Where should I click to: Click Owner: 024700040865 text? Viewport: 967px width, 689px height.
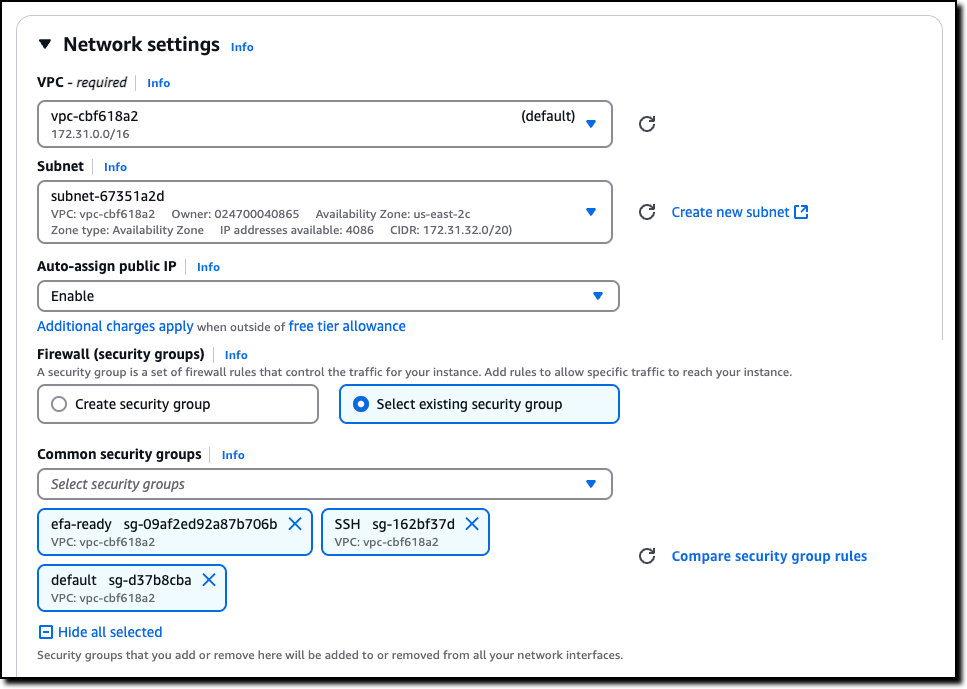(235, 214)
